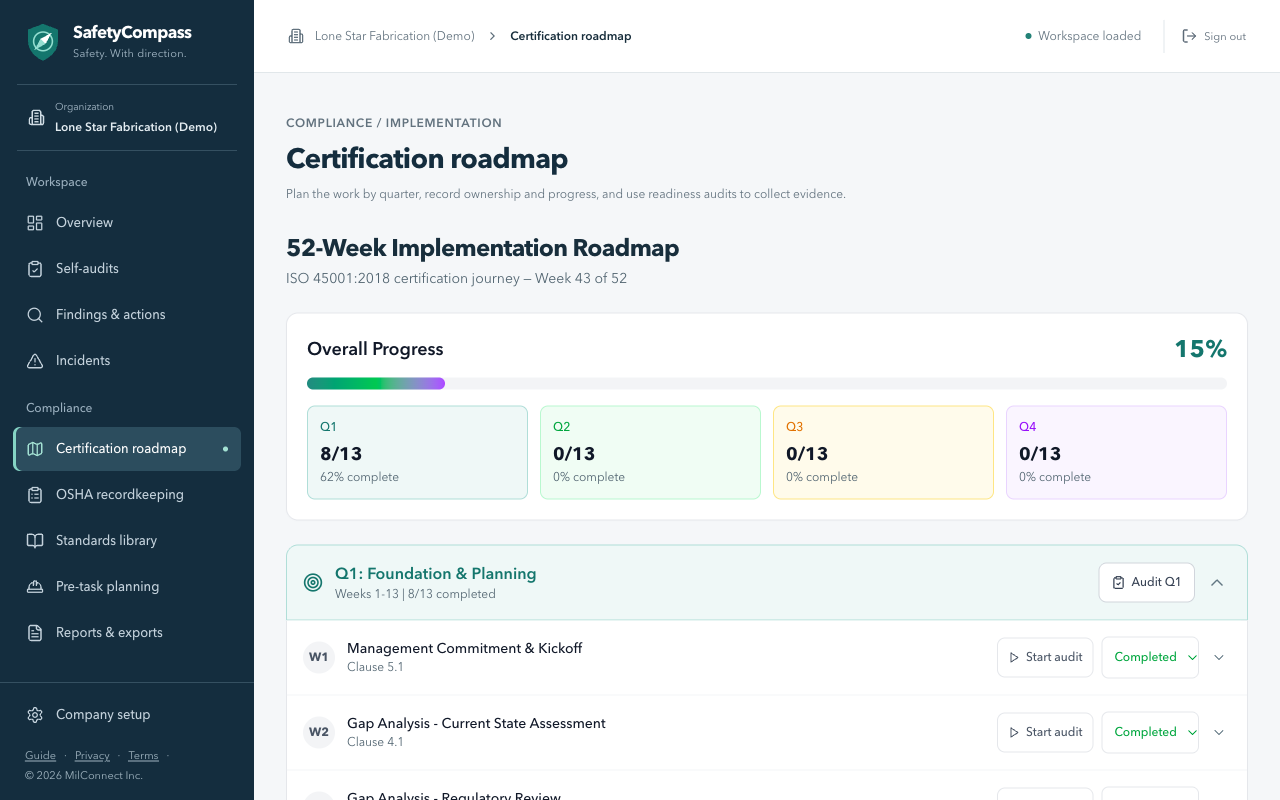Click the Pre-task planning hard hat icon

35,587
